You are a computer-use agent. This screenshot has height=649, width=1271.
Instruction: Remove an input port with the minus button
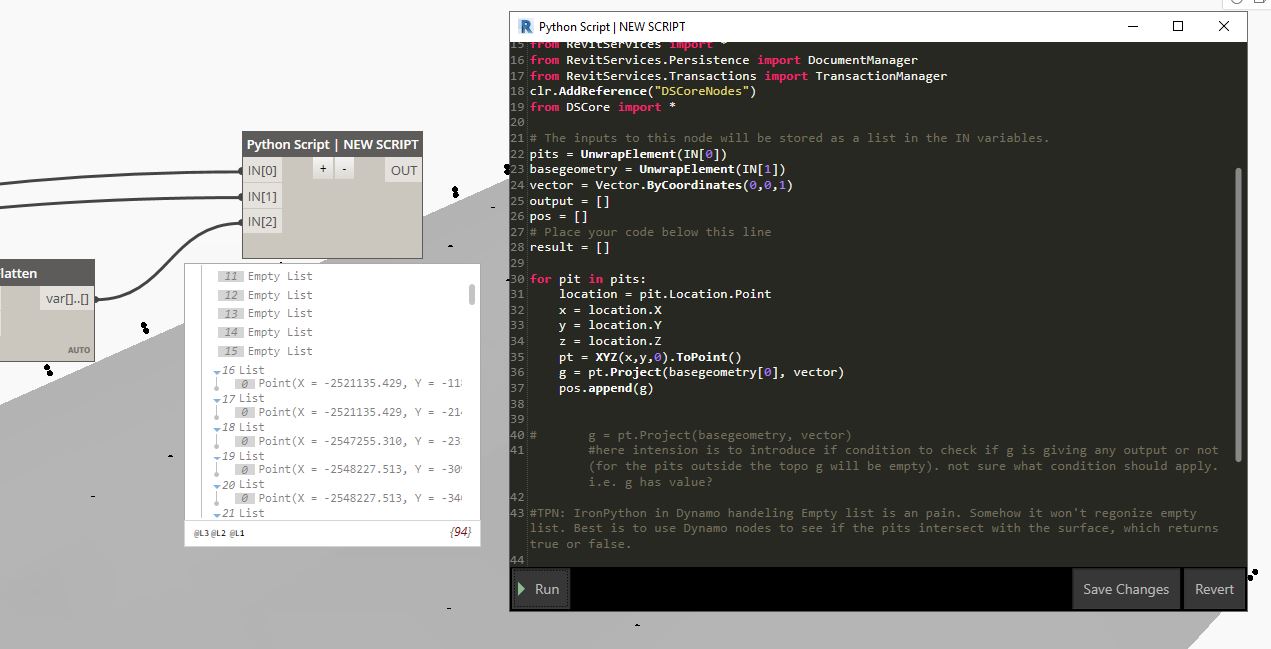344,169
